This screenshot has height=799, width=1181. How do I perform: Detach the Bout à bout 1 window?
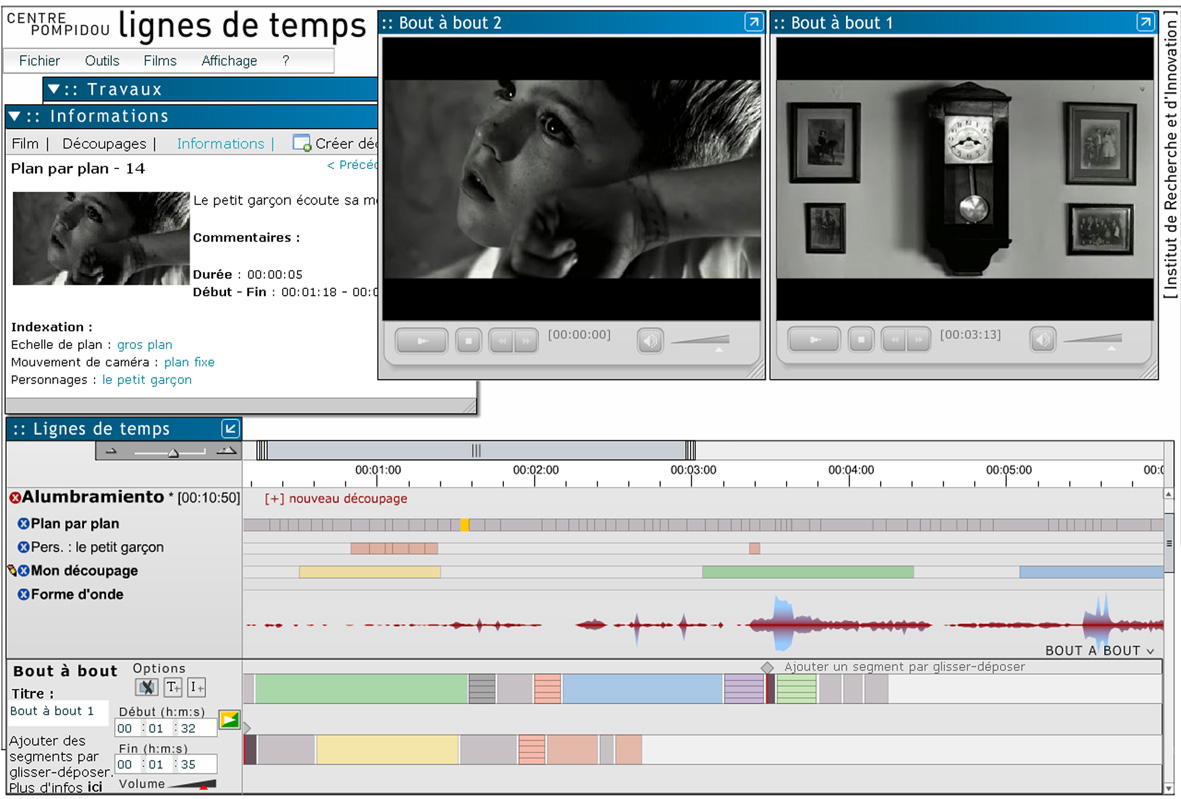tap(1145, 22)
